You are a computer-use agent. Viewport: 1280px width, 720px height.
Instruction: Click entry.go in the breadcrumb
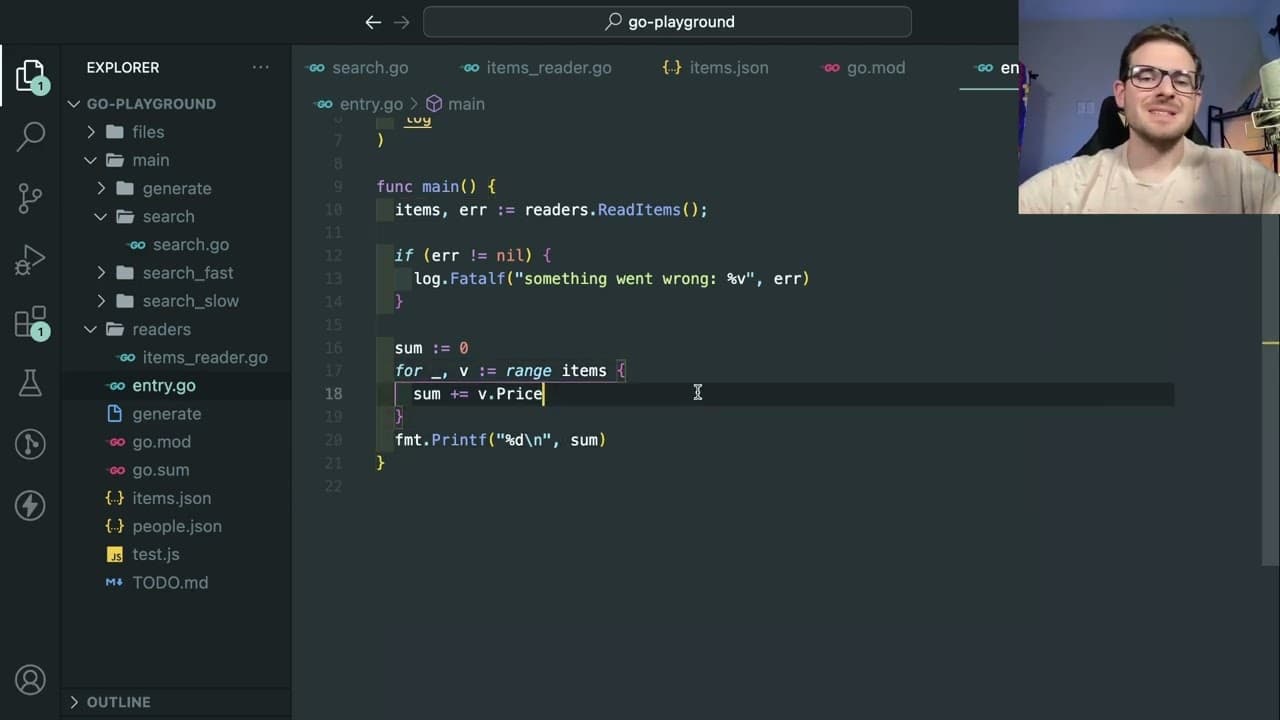(371, 104)
